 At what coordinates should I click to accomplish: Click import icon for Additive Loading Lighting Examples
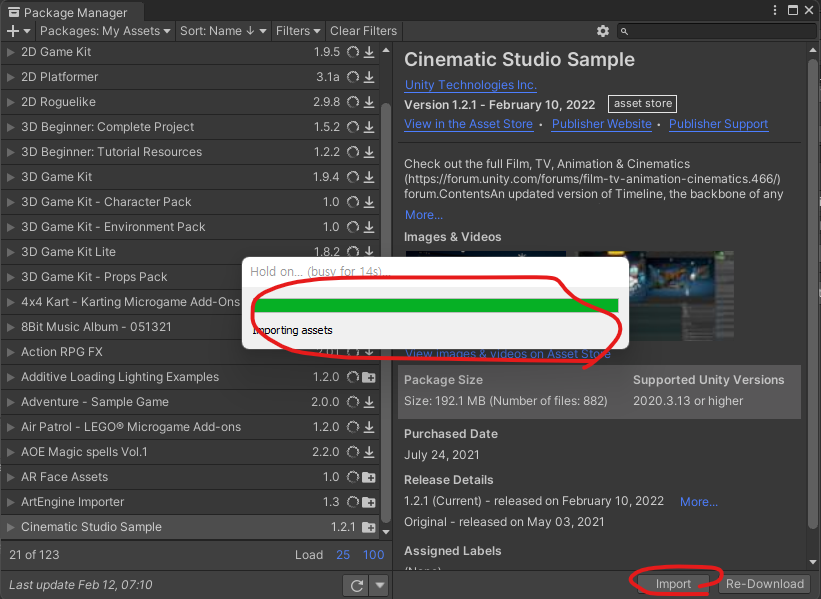pyautogui.click(x=369, y=377)
